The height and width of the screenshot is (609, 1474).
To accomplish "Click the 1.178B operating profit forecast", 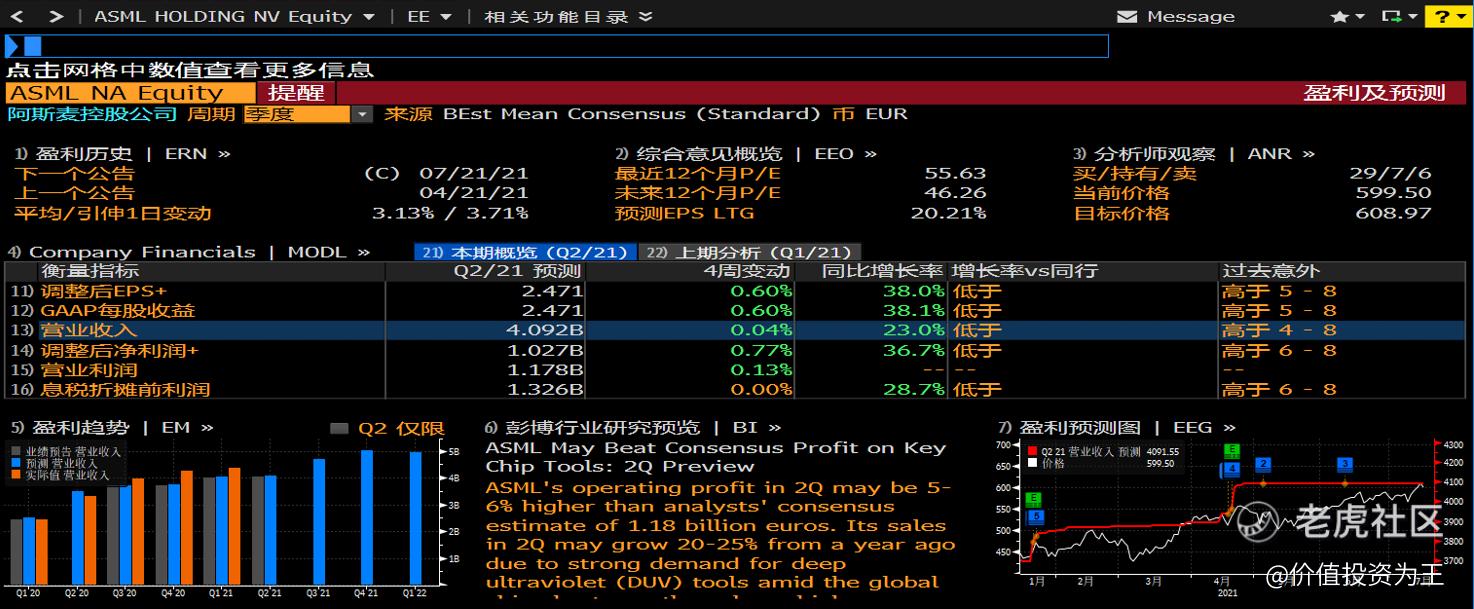I will tap(545, 370).
